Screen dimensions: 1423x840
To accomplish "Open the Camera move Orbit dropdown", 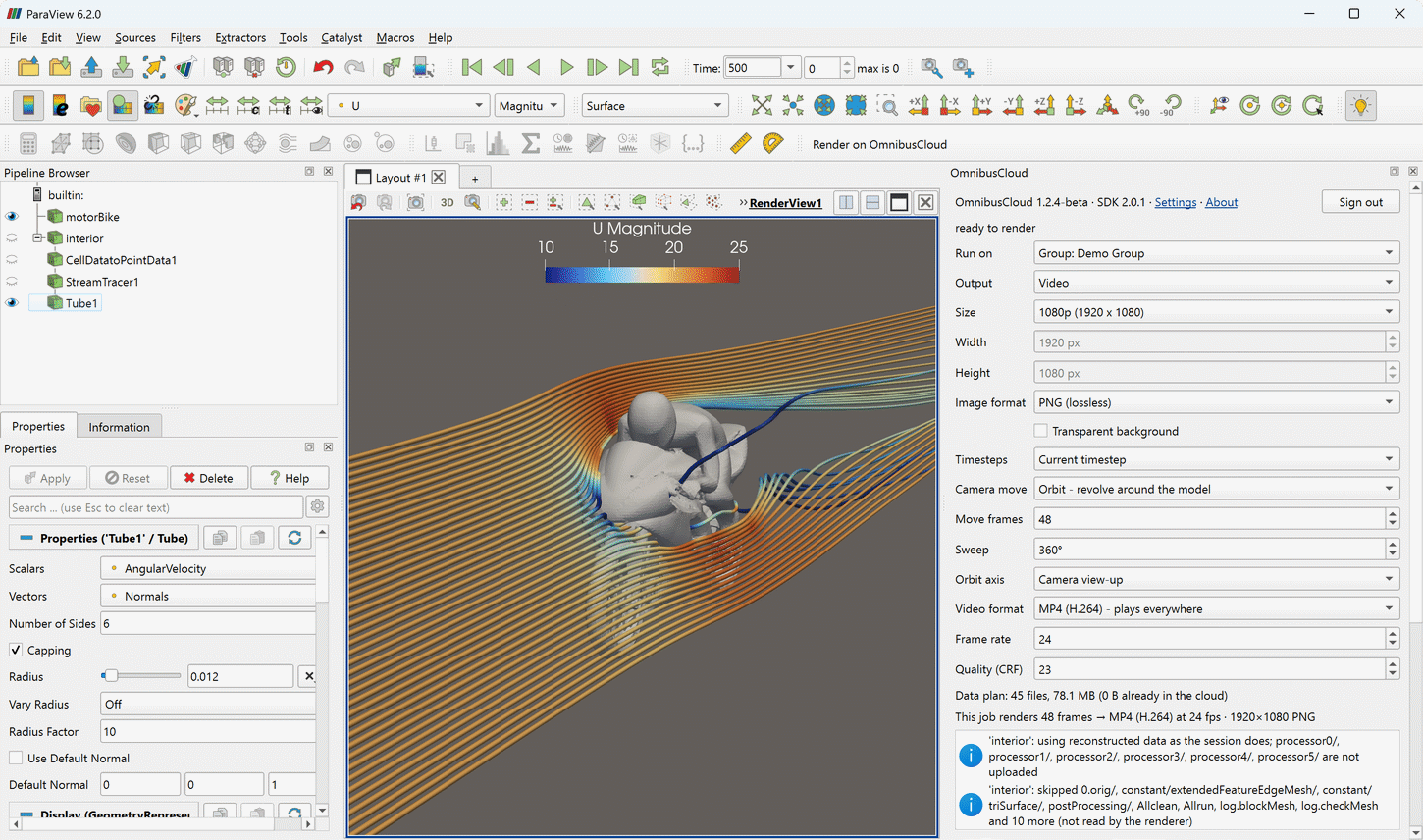I will tap(1216, 489).
